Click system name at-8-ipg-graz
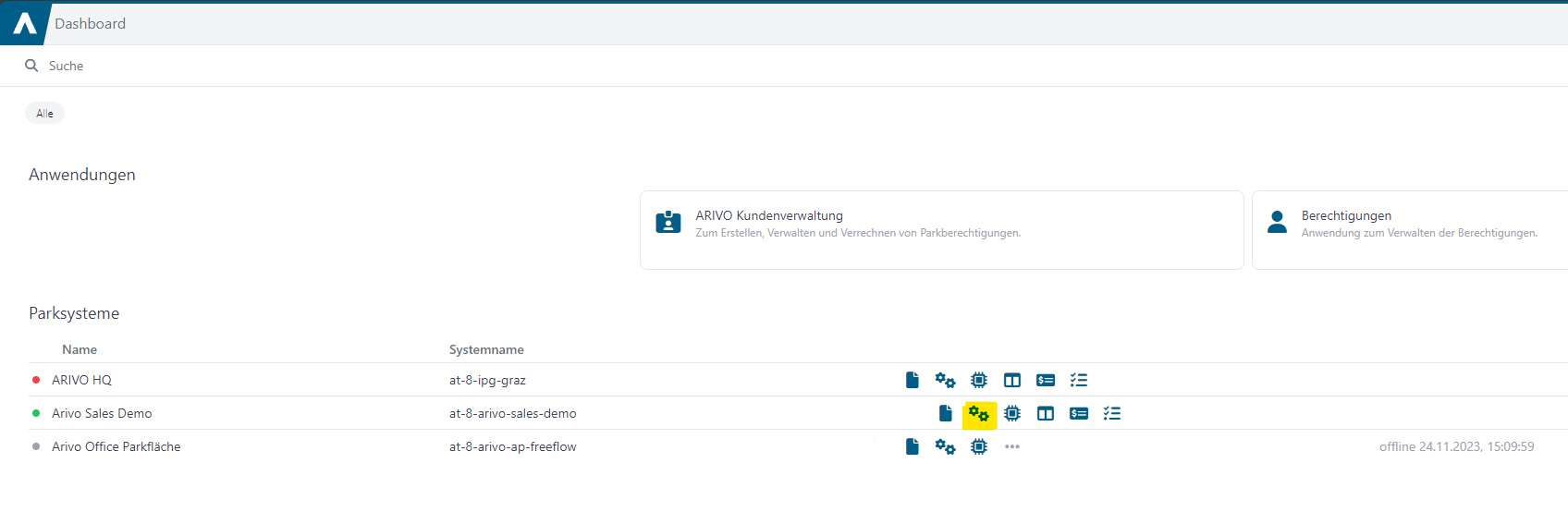 487,380
